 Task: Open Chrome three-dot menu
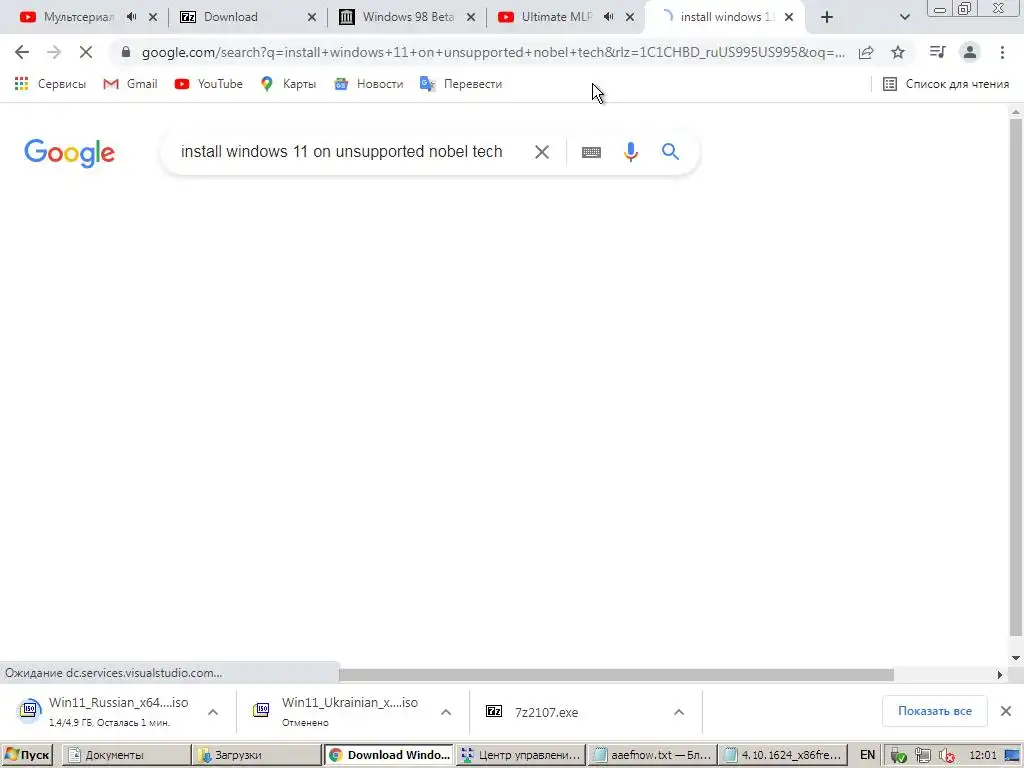coord(1002,52)
